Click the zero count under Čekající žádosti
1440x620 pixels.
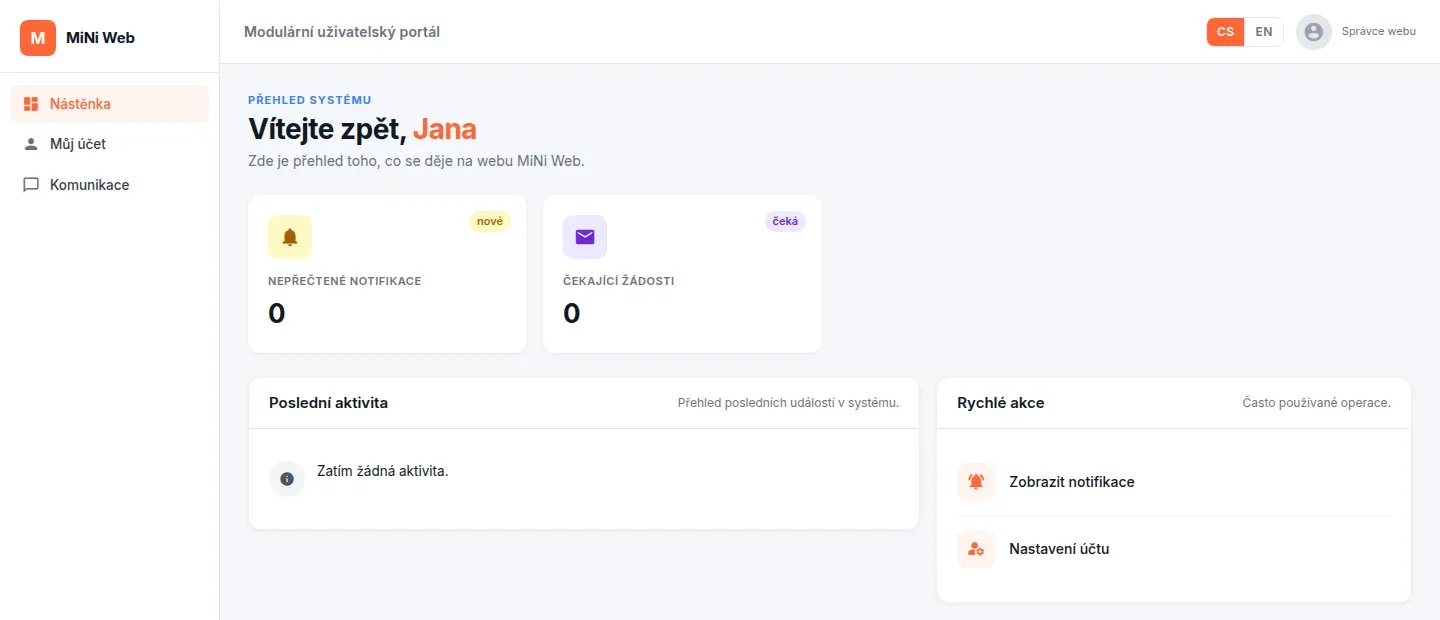pyautogui.click(x=572, y=314)
